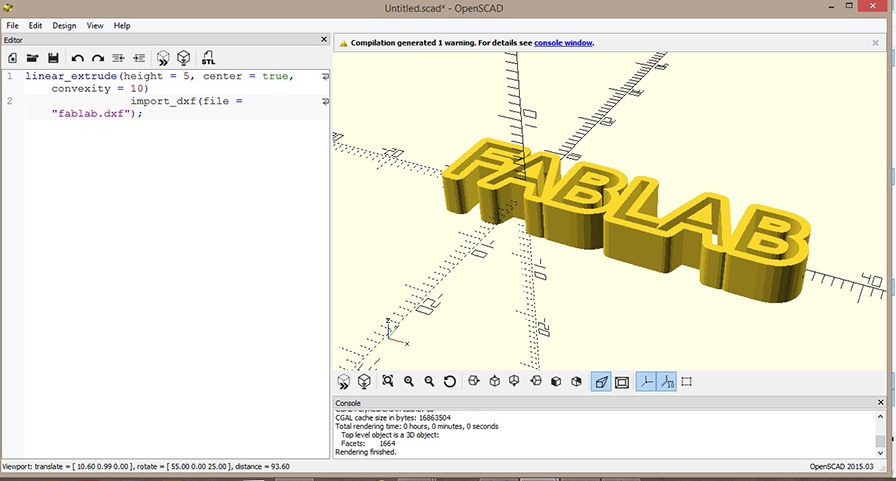Screen dimensions: 896x481
Task: Open the console window link in warning
Action: pyautogui.click(x=563, y=43)
